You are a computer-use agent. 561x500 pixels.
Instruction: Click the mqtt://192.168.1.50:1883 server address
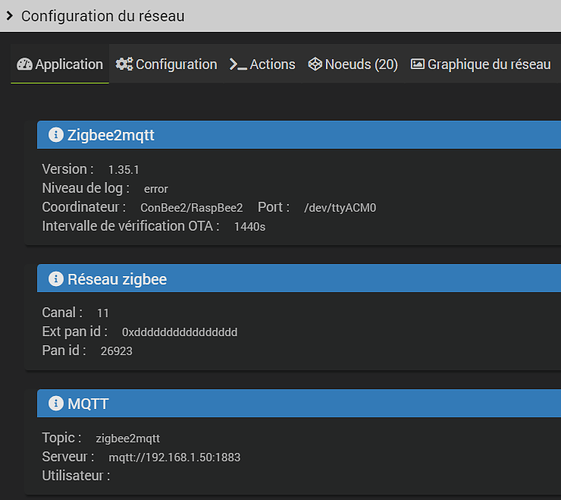pos(175,457)
